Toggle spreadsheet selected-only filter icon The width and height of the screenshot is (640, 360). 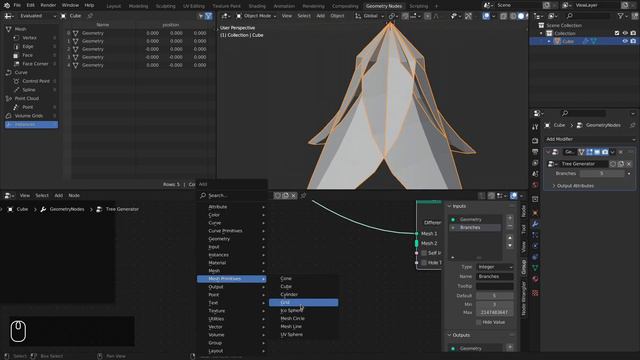tap(200, 16)
